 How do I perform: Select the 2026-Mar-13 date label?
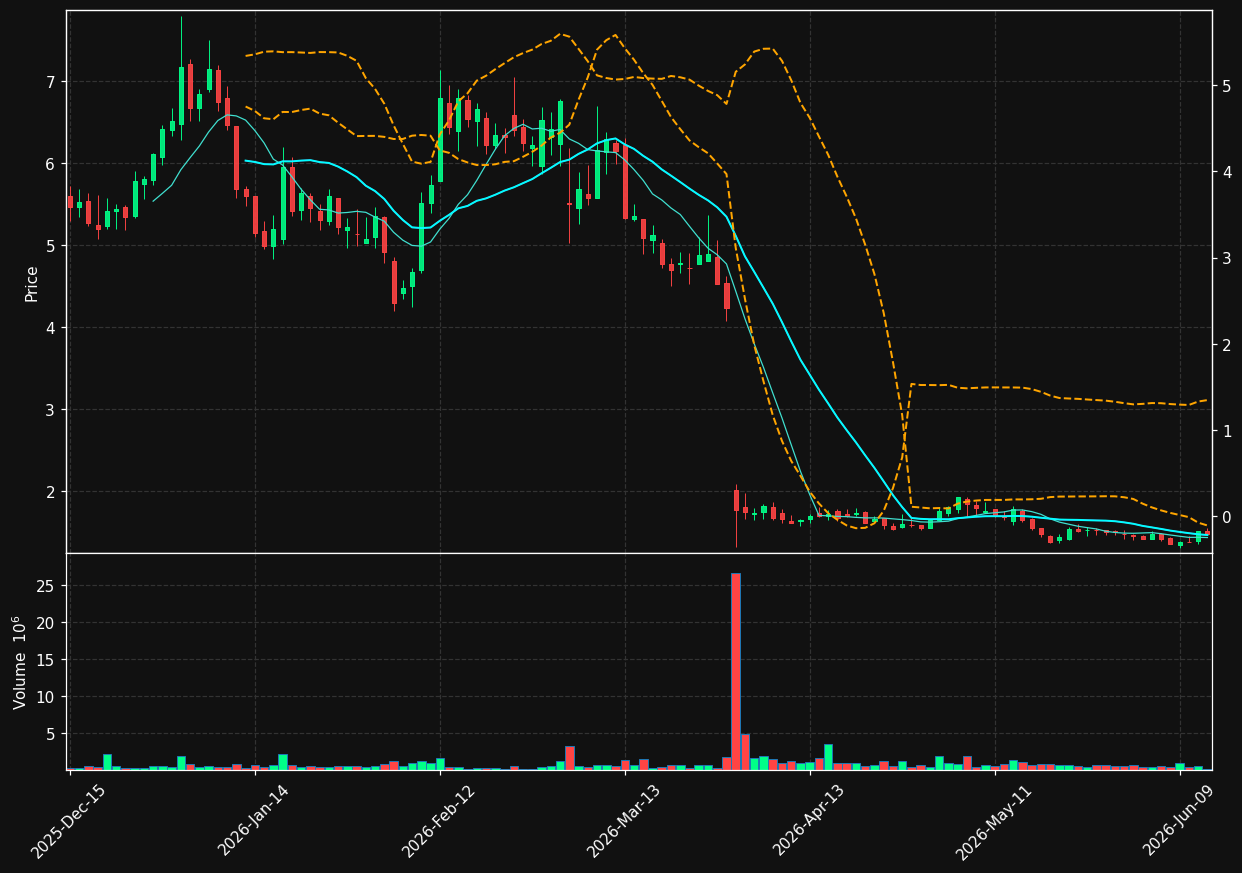623,821
